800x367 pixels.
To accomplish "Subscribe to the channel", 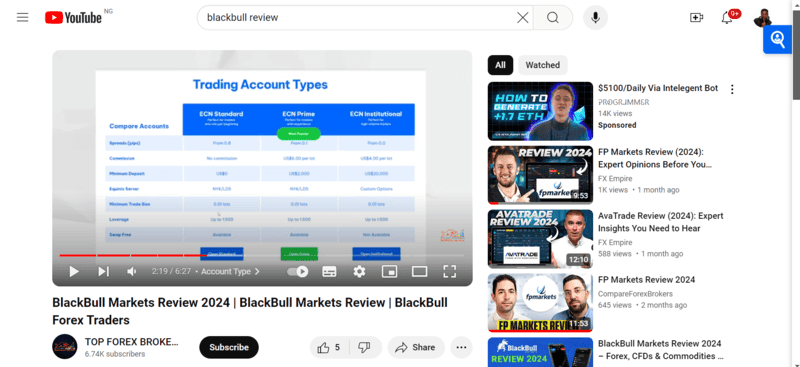I will click(x=229, y=348).
